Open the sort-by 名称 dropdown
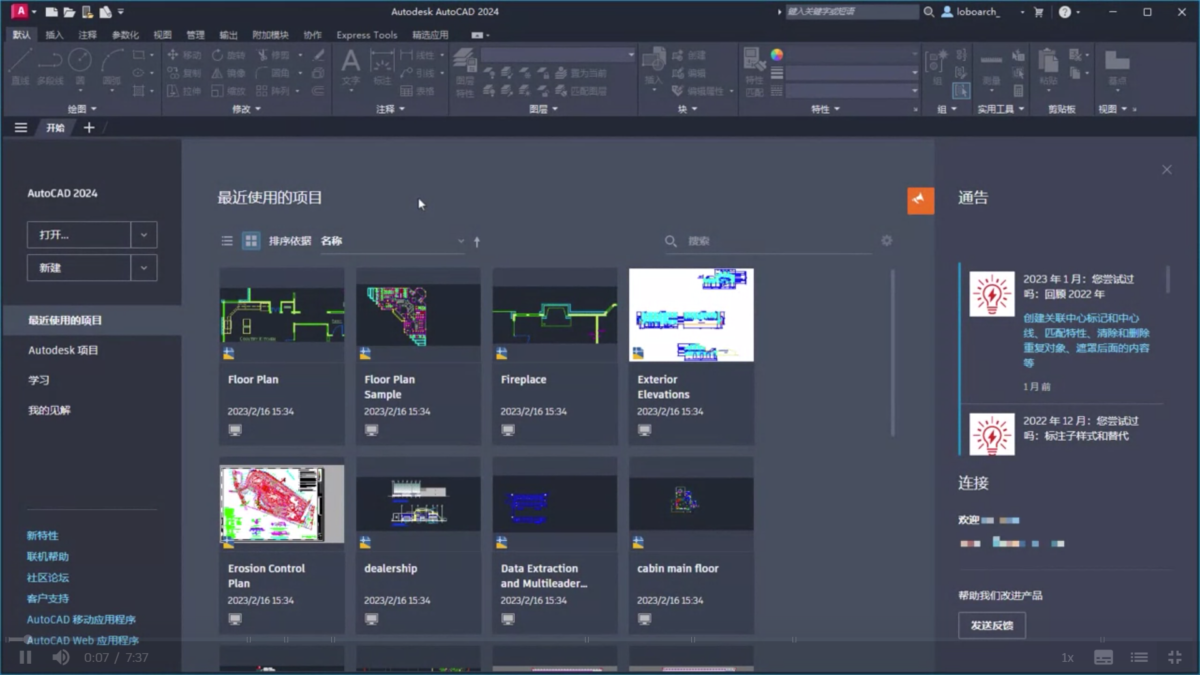The width and height of the screenshot is (1200, 675). (x=392, y=241)
